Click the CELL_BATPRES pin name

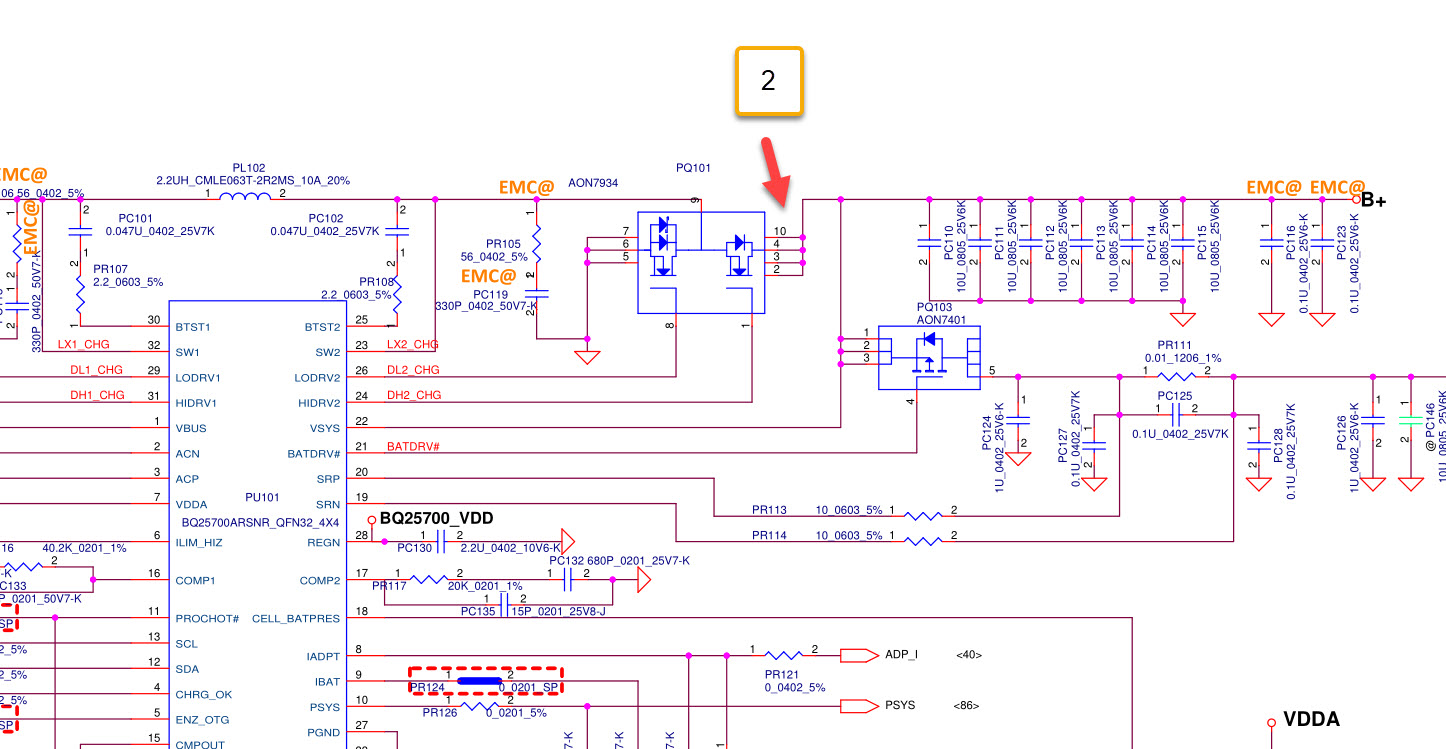pos(296,619)
